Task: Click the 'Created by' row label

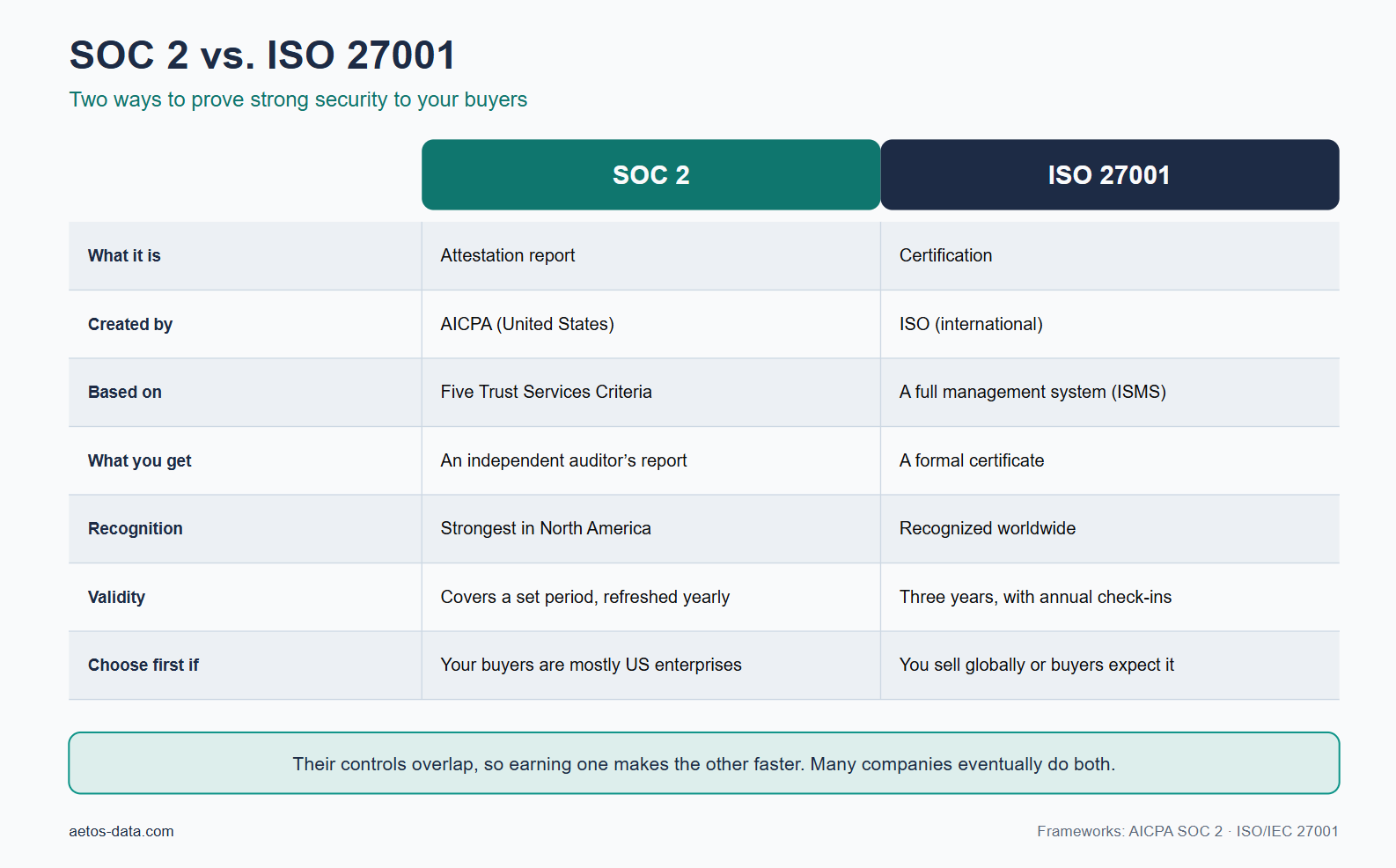Action: (130, 324)
